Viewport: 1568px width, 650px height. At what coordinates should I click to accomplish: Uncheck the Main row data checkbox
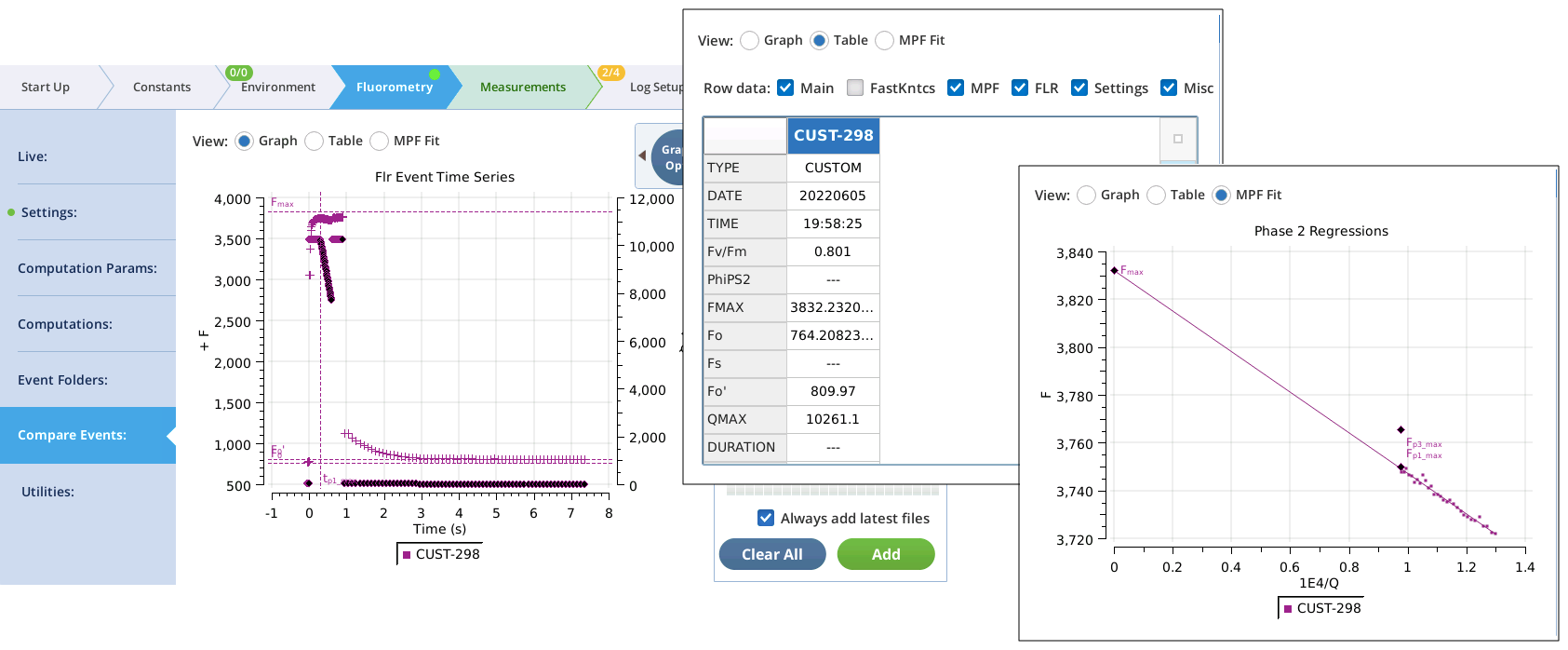pyautogui.click(x=785, y=88)
